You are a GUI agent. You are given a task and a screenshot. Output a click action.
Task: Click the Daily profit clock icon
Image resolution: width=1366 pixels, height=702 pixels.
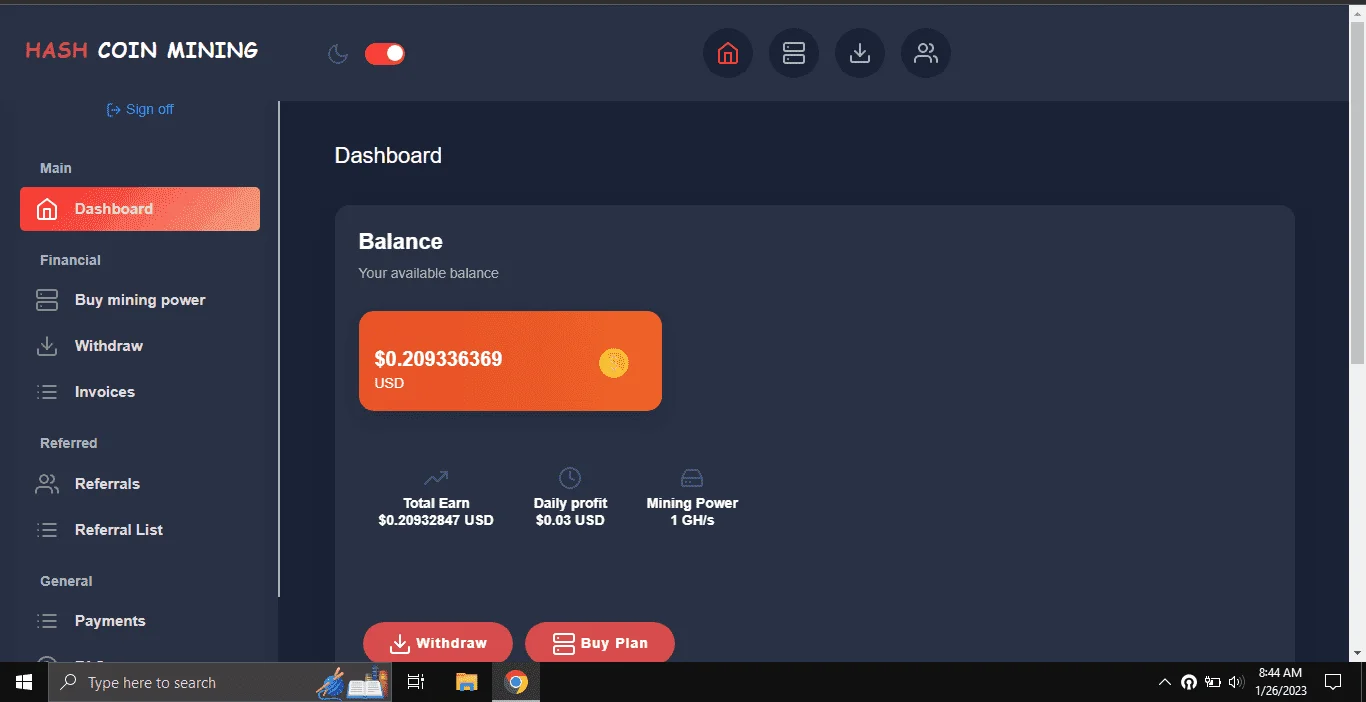click(570, 478)
